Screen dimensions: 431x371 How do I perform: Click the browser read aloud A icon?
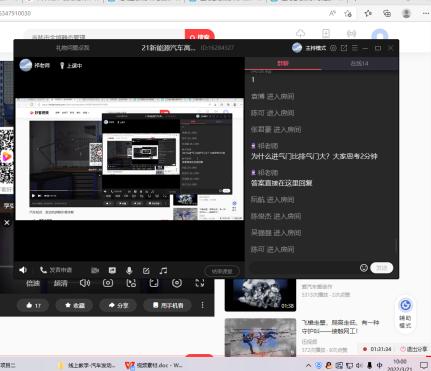(x=332, y=13)
